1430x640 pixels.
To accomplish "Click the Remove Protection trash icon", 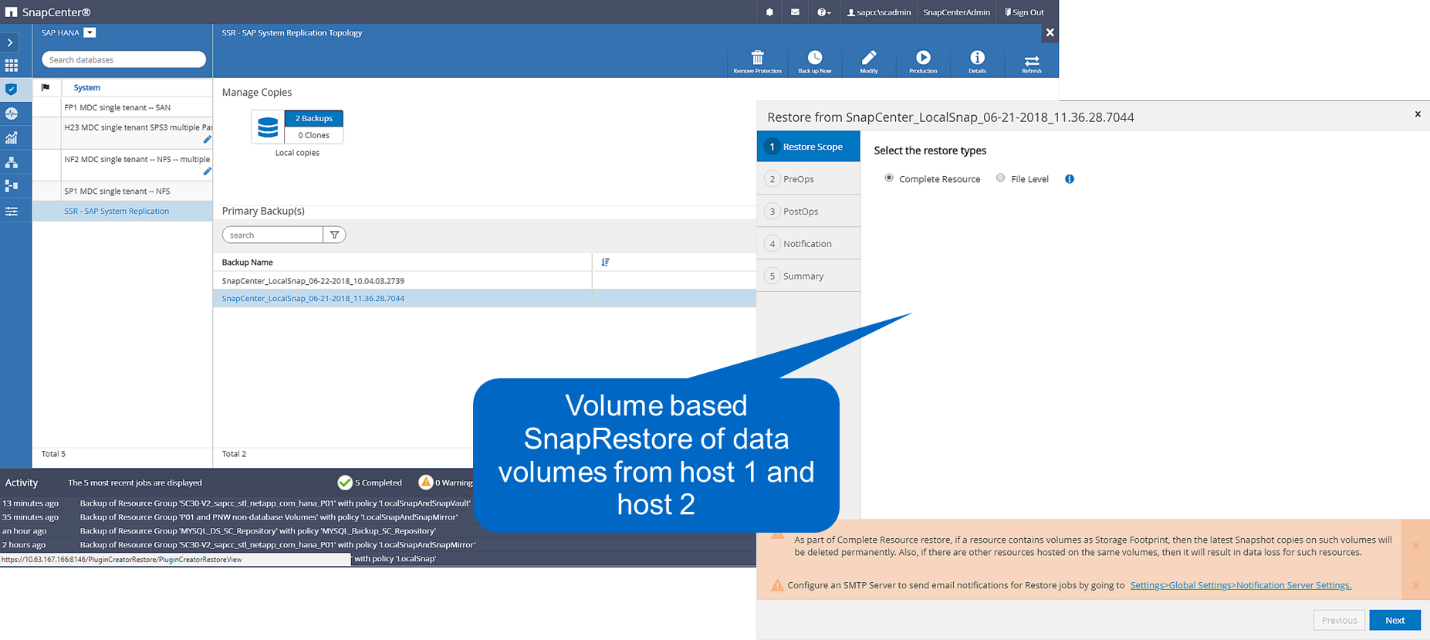I will click(757, 58).
